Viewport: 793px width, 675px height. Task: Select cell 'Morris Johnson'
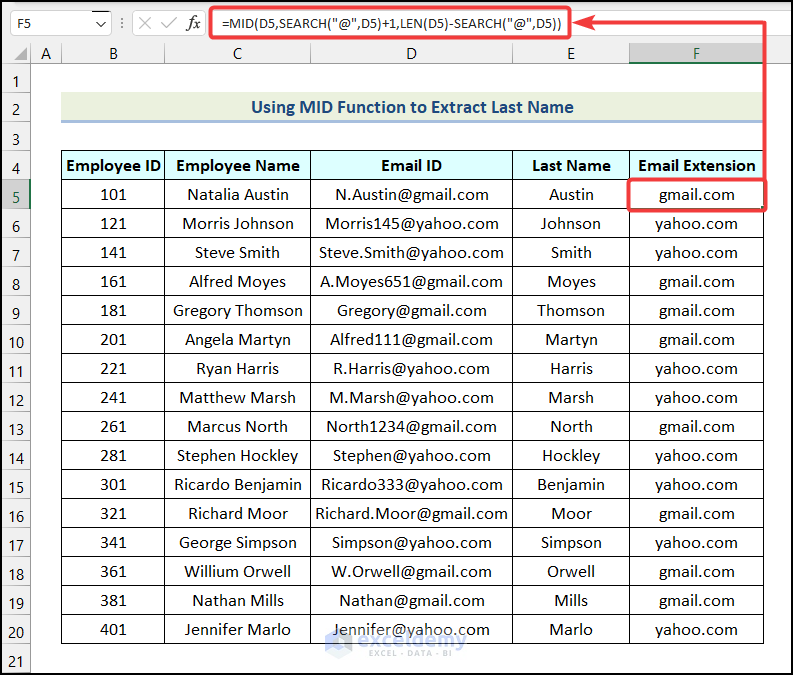pos(237,223)
